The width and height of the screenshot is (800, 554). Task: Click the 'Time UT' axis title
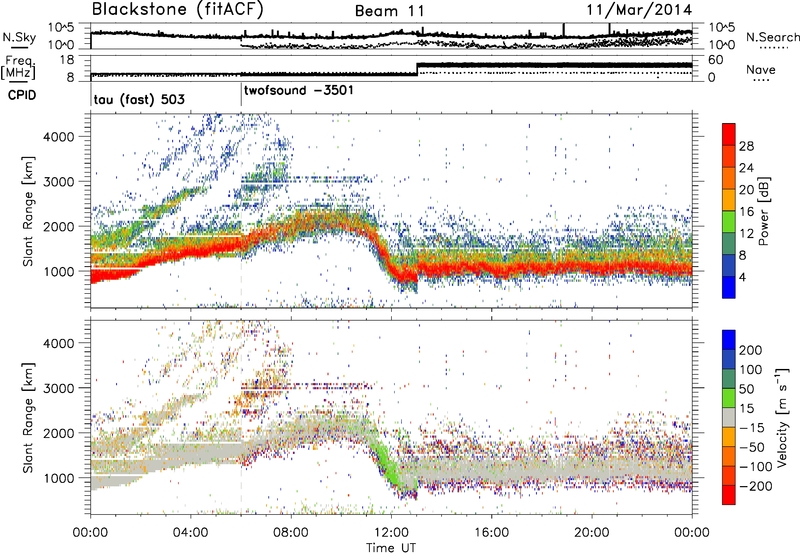(x=391, y=547)
